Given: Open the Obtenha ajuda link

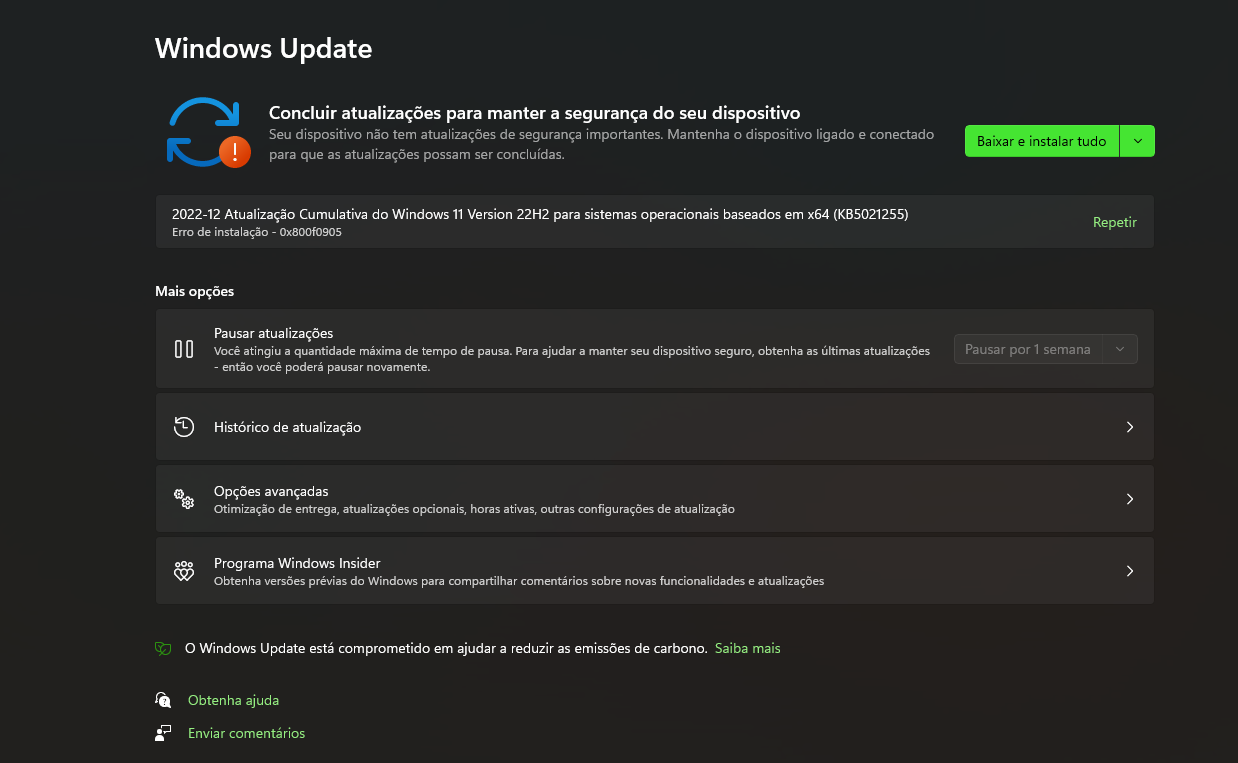Looking at the screenshot, I should pos(233,700).
